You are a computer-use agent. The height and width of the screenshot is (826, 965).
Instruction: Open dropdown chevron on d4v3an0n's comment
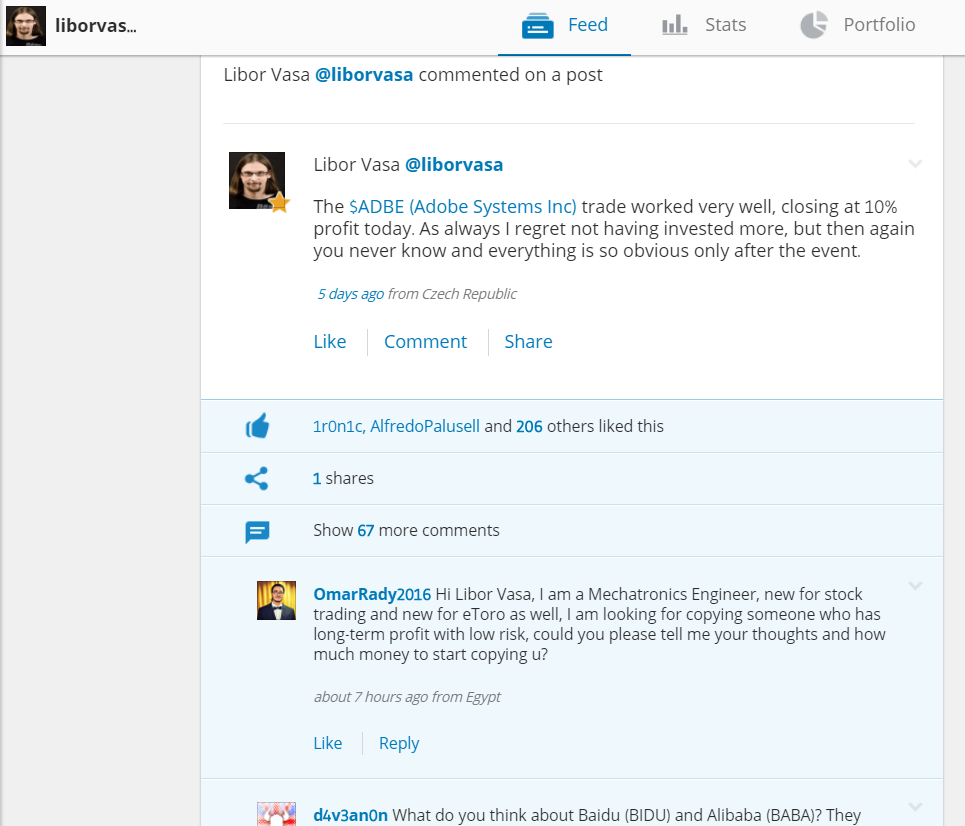(914, 806)
